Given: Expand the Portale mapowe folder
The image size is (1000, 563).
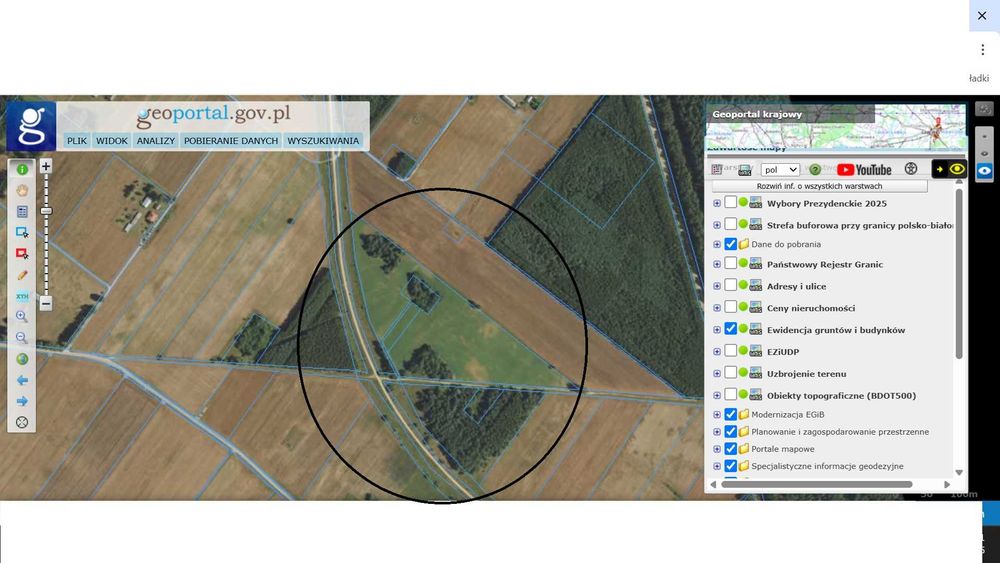Looking at the screenshot, I should coord(717,449).
